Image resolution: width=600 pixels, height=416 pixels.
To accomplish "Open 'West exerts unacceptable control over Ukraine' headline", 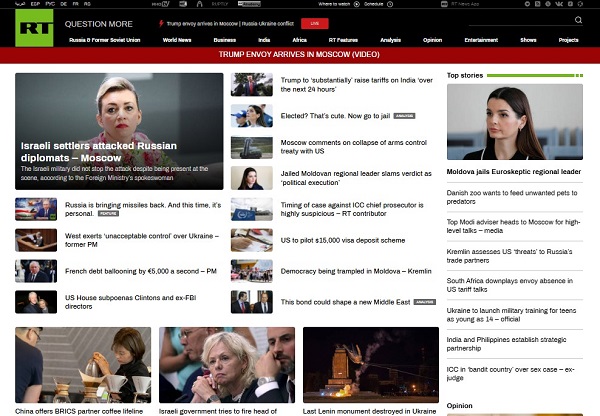I will [x=142, y=240].
